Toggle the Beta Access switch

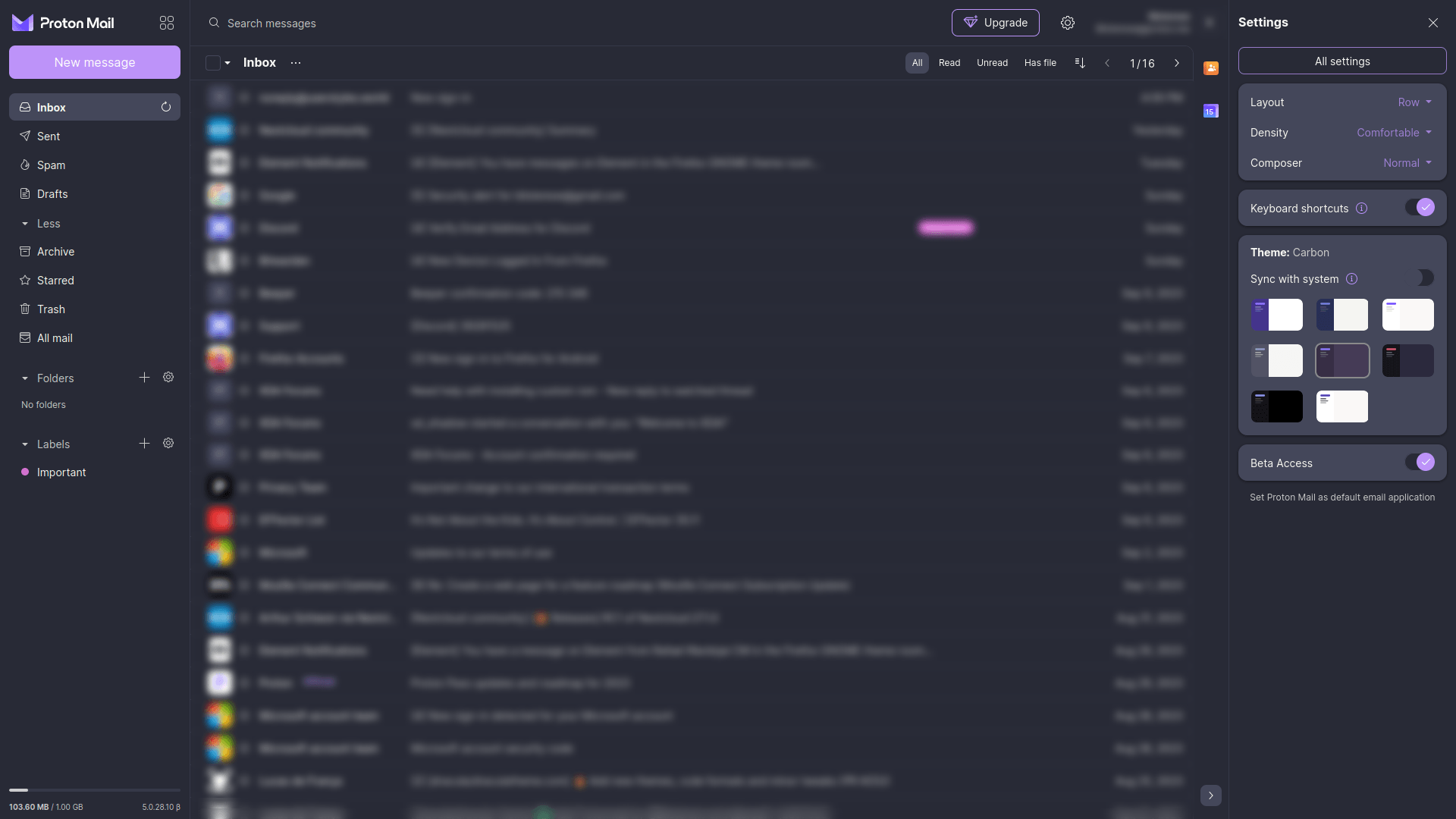(1420, 463)
